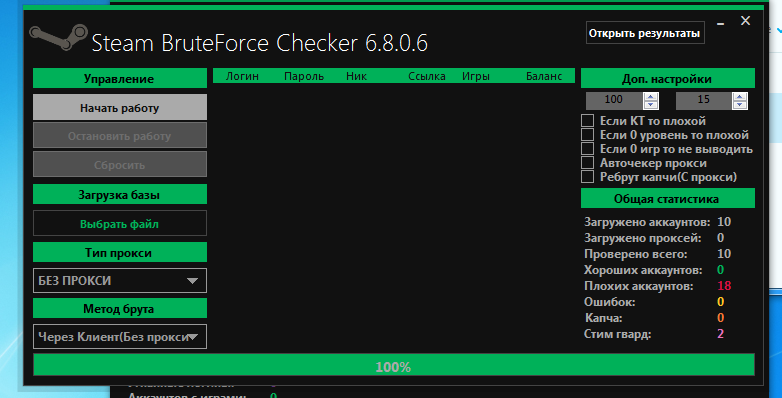Click the Загрузка базы section header
782x398 pixels.
(120, 195)
